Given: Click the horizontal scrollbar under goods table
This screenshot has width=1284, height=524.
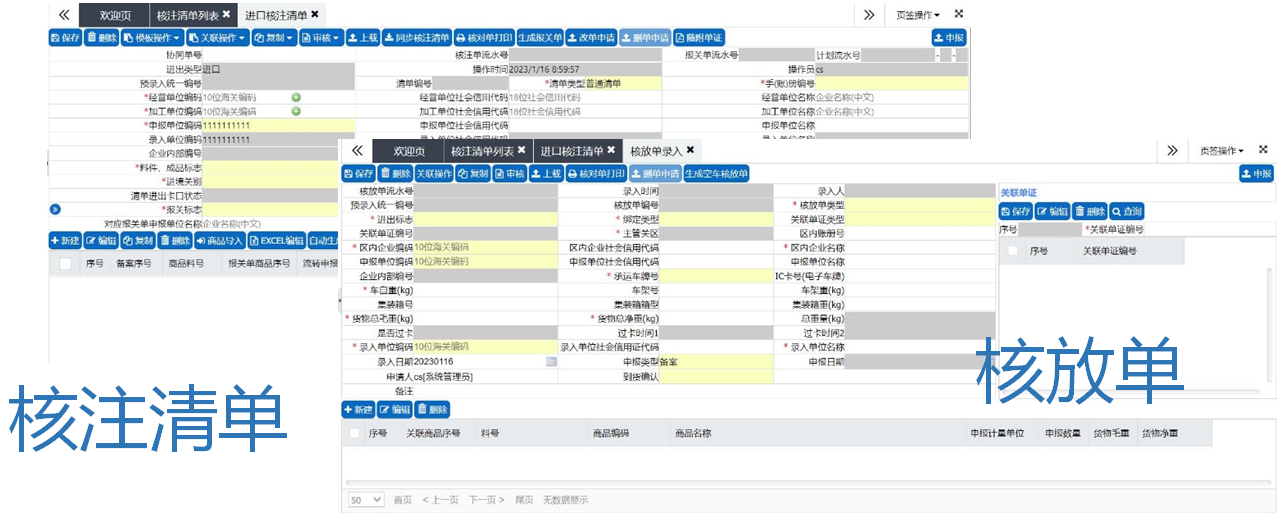Looking at the screenshot, I should pyautogui.click(x=808, y=482).
